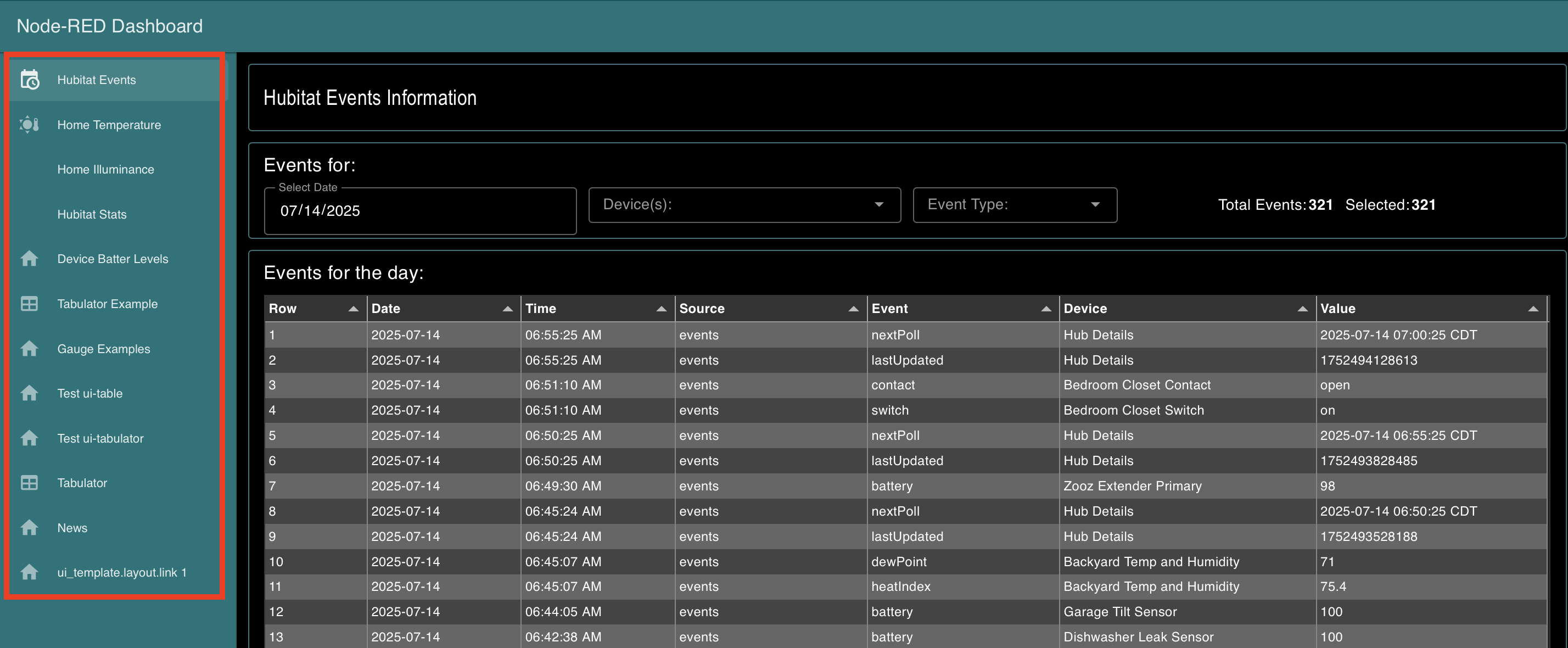Click the Event column header

[963, 309]
